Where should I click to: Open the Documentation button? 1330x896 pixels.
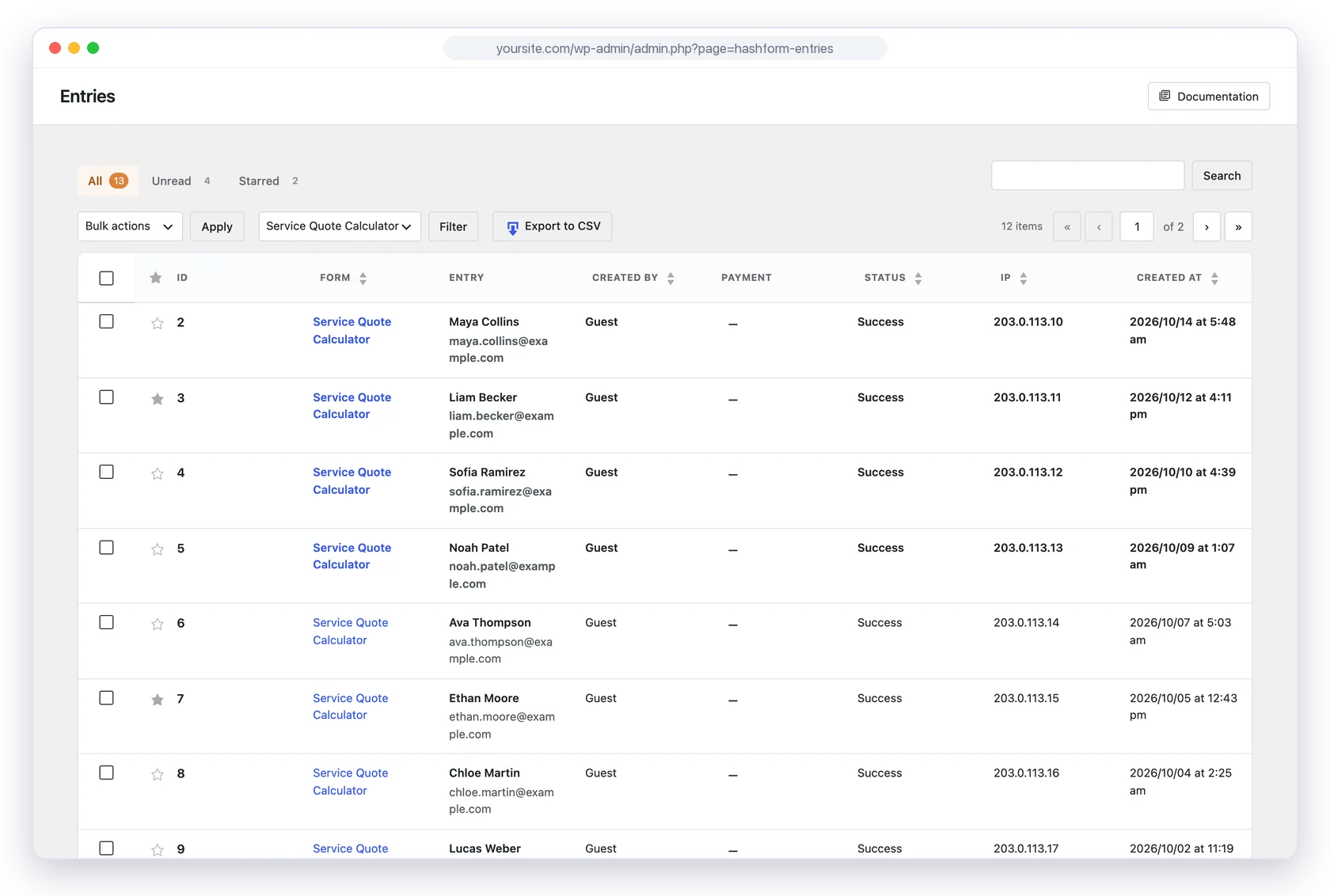(x=1209, y=97)
